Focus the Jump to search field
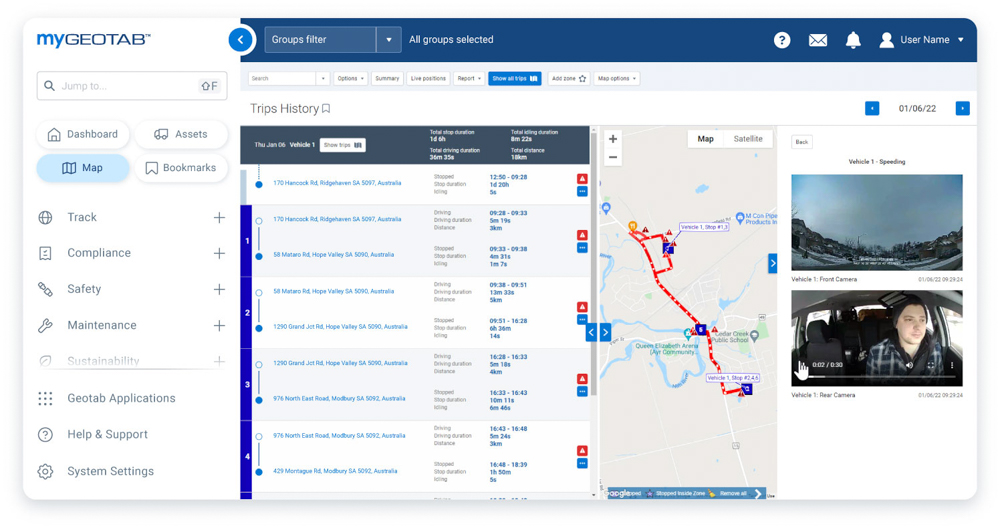This screenshot has width=1000, height=528. (132, 86)
